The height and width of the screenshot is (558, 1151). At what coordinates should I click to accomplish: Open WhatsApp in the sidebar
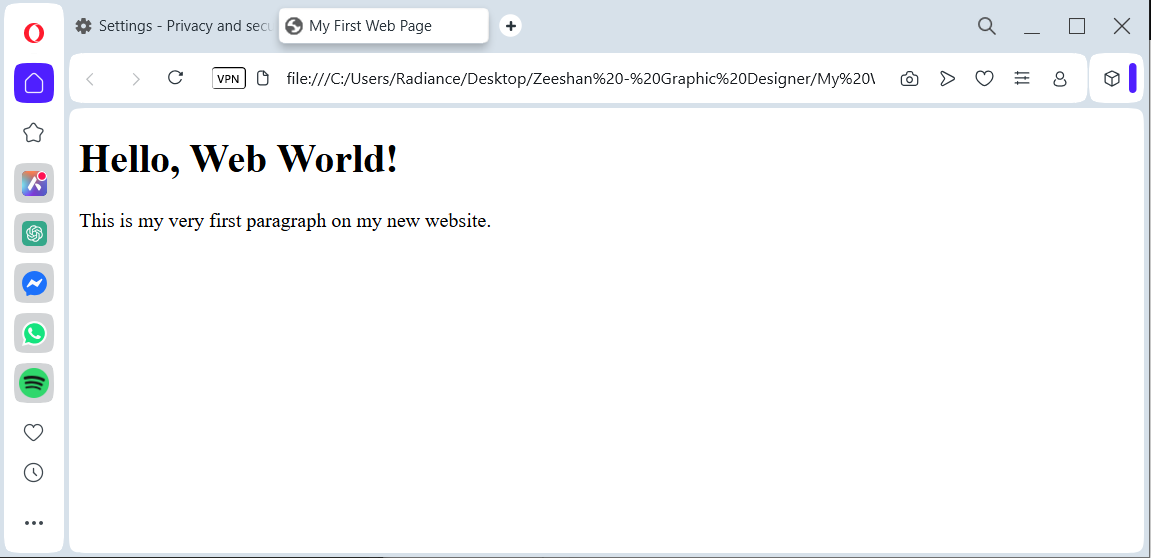tap(34, 333)
